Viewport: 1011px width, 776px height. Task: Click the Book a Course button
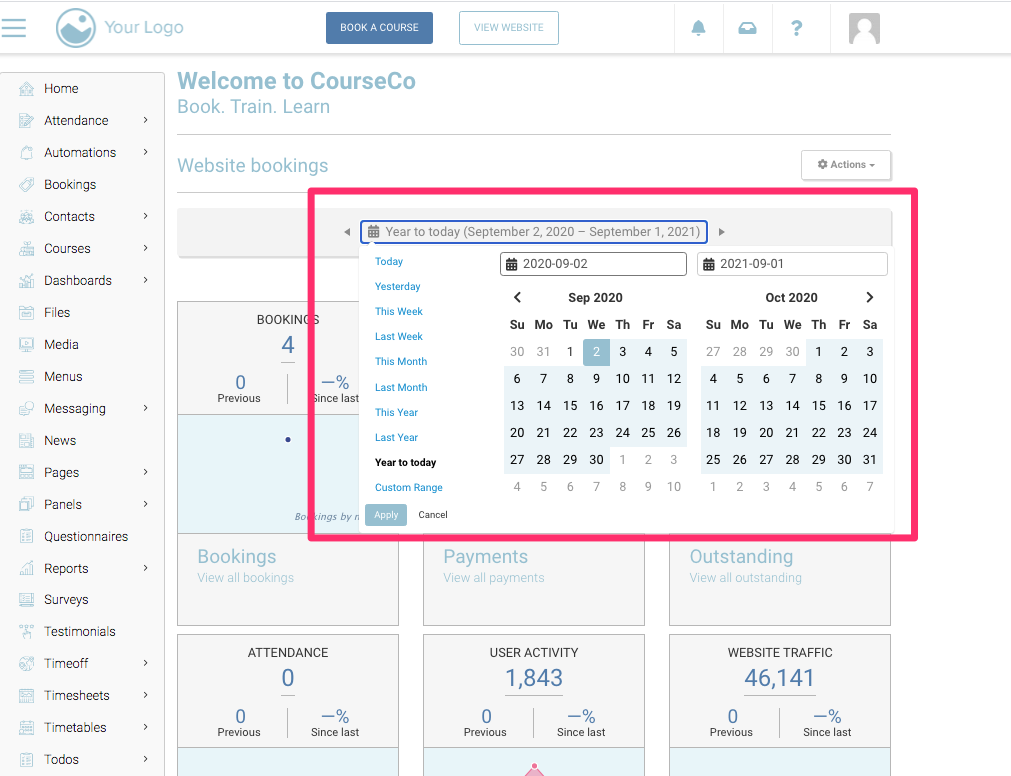(x=379, y=28)
